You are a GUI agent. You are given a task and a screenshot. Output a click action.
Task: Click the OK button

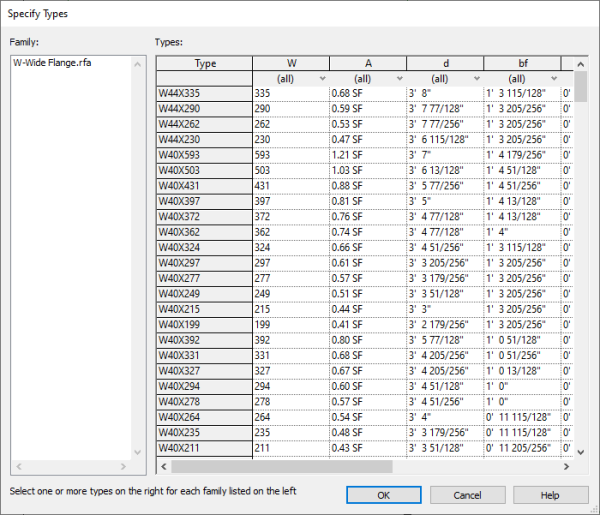385,495
